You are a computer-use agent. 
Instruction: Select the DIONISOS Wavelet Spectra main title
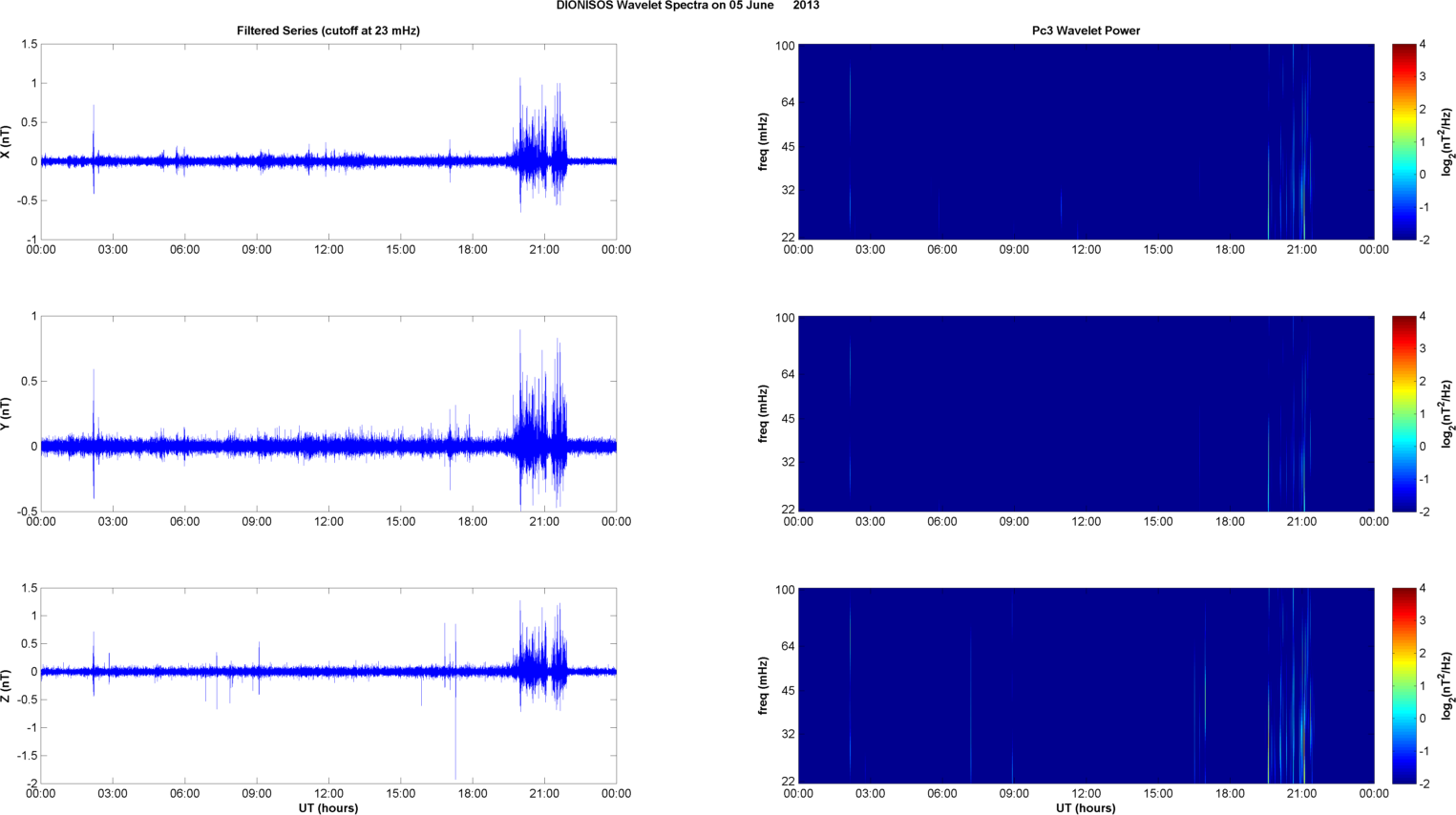[x=687, y=6]
